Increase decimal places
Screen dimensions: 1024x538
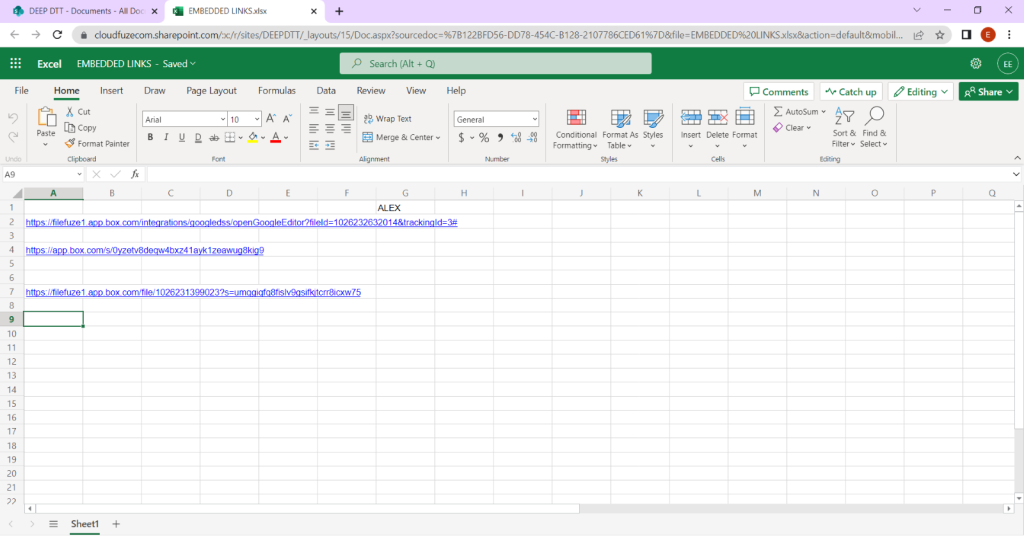tap(516, 138)
